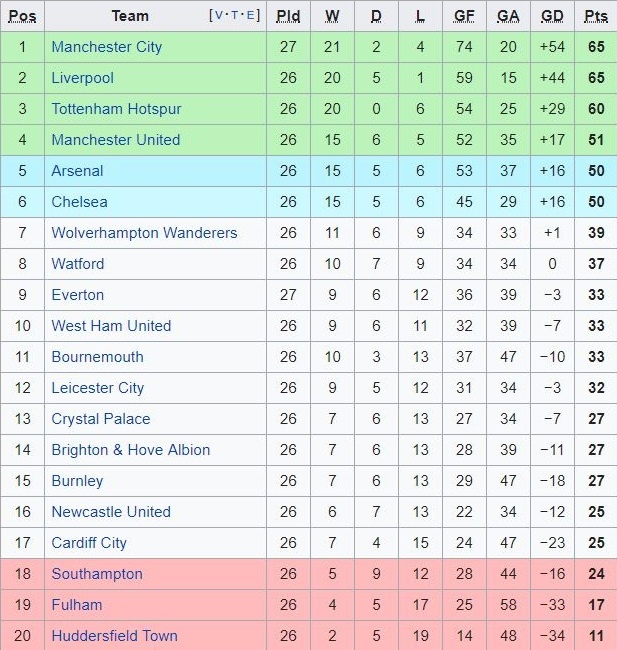This screenshot has width=617, height=650.
Task: Click the T (talk) template link
Action: click(236, 16)
